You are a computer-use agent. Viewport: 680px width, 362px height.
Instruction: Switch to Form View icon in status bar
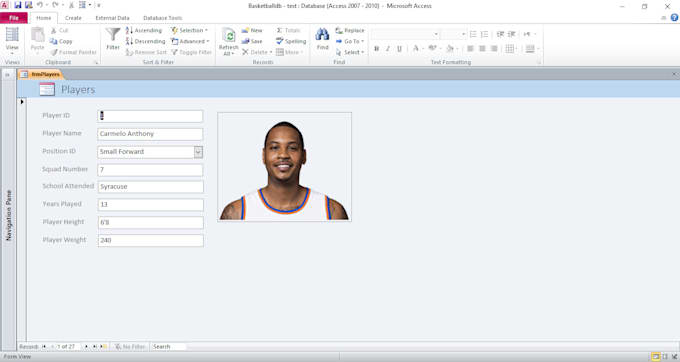656,357
